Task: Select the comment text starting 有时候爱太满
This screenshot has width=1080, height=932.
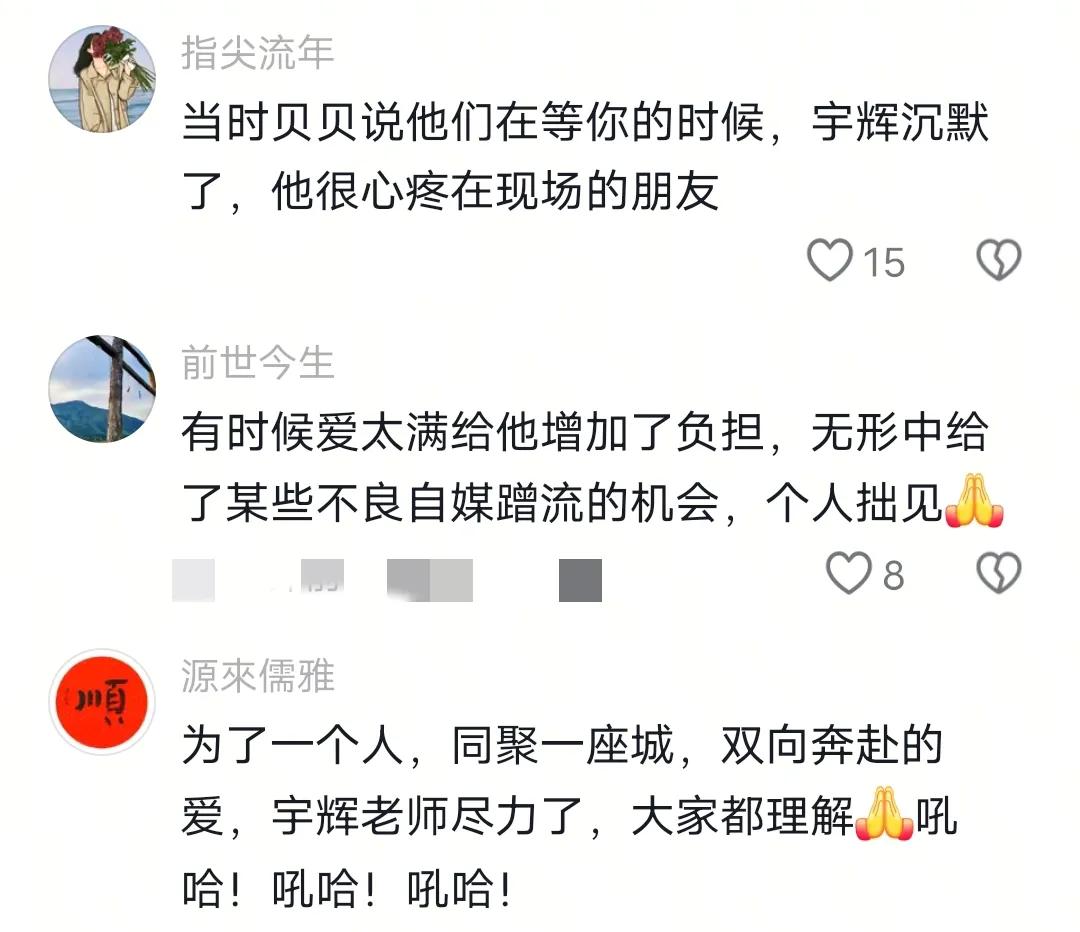Action: coord(592,468)
